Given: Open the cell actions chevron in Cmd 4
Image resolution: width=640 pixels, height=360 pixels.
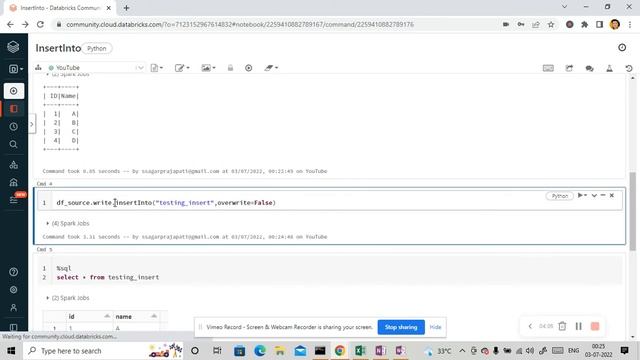Looking at the screenshot, I should coord(594,196).
